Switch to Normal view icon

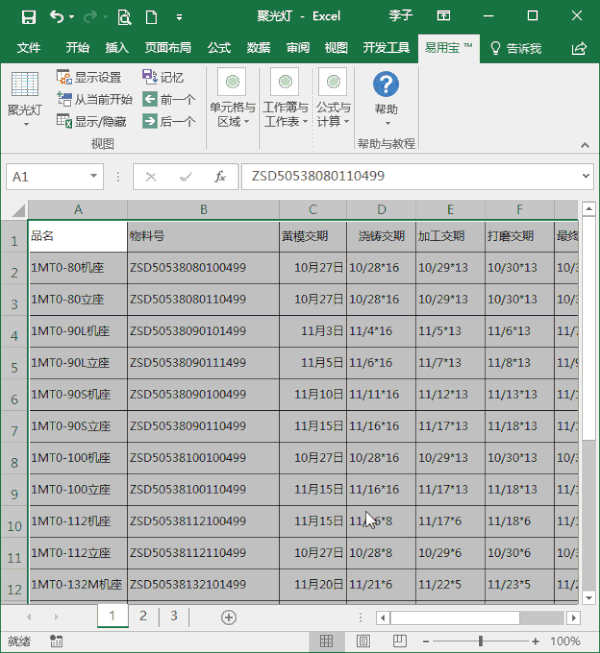pyautogui.click(x=326, y=641)
